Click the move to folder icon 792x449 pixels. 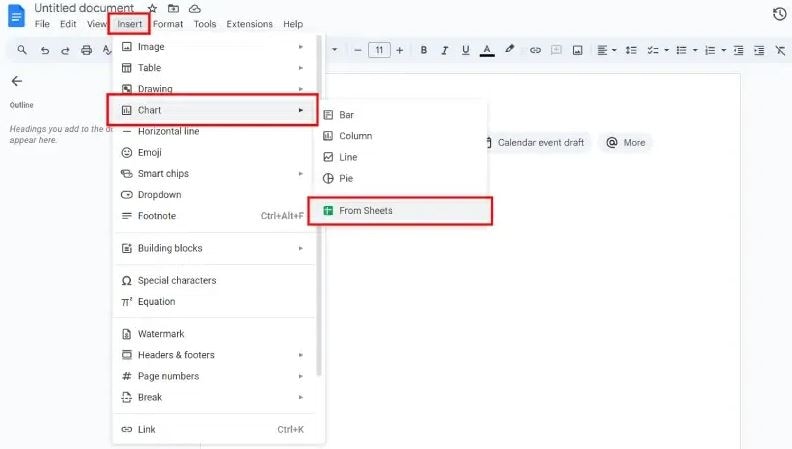coord(173,8)
